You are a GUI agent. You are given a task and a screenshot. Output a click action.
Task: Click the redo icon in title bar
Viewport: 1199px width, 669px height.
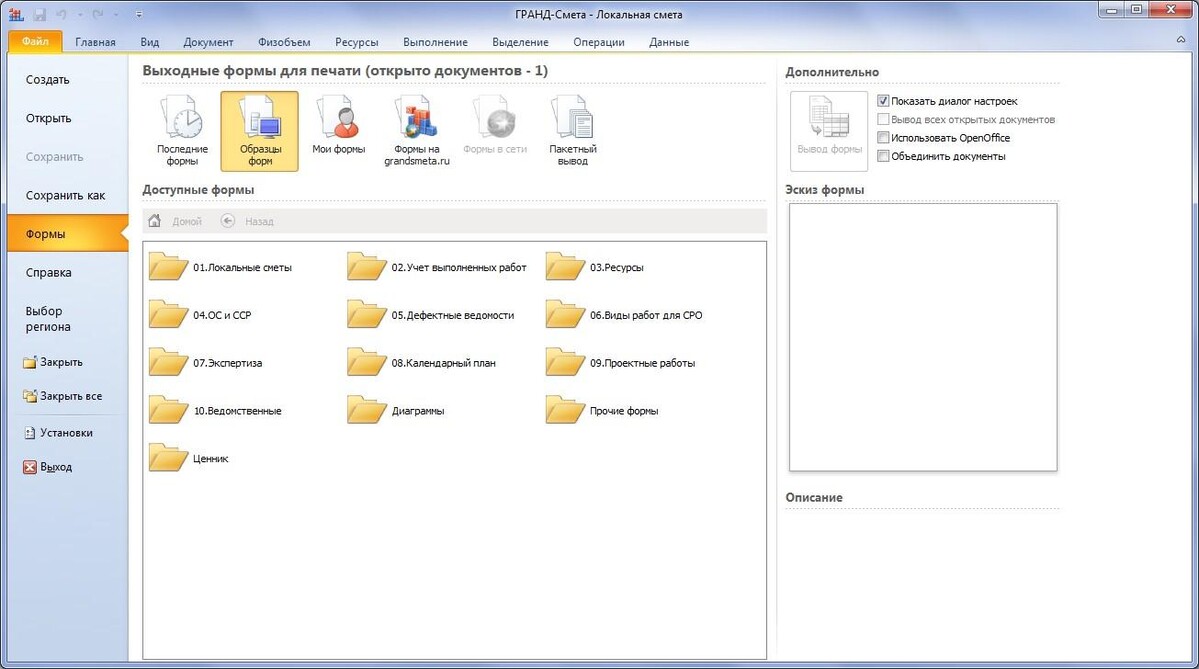tap(98, 15)
